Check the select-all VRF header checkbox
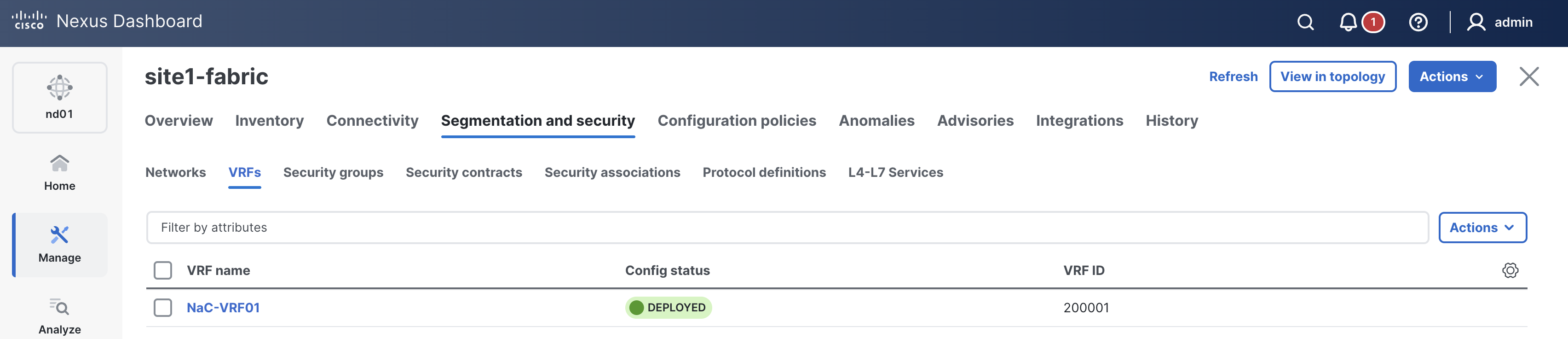The height and width of the screenshot is (339, 1568). tap(162, 270)
